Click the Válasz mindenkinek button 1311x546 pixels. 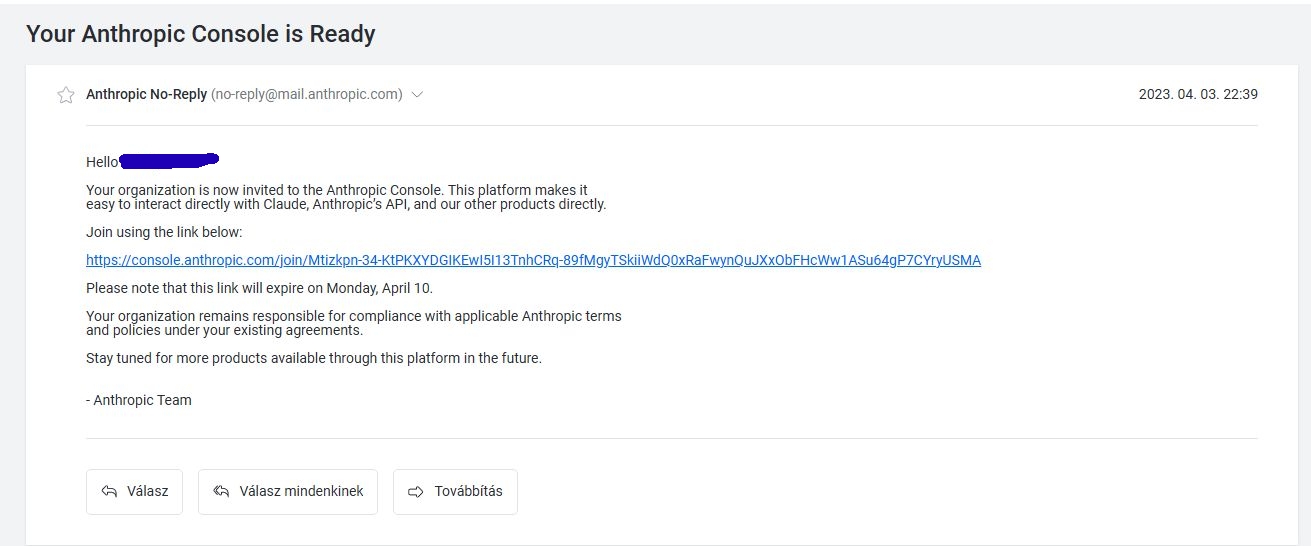[x=288, y=492]
